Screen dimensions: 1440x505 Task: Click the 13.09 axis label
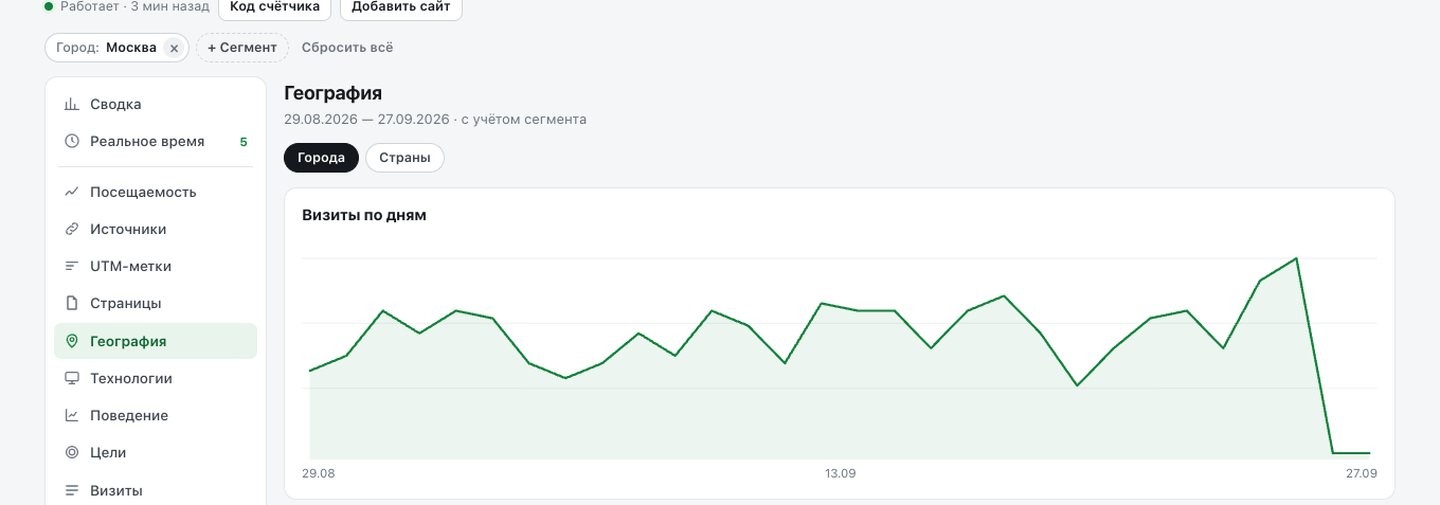841,473
